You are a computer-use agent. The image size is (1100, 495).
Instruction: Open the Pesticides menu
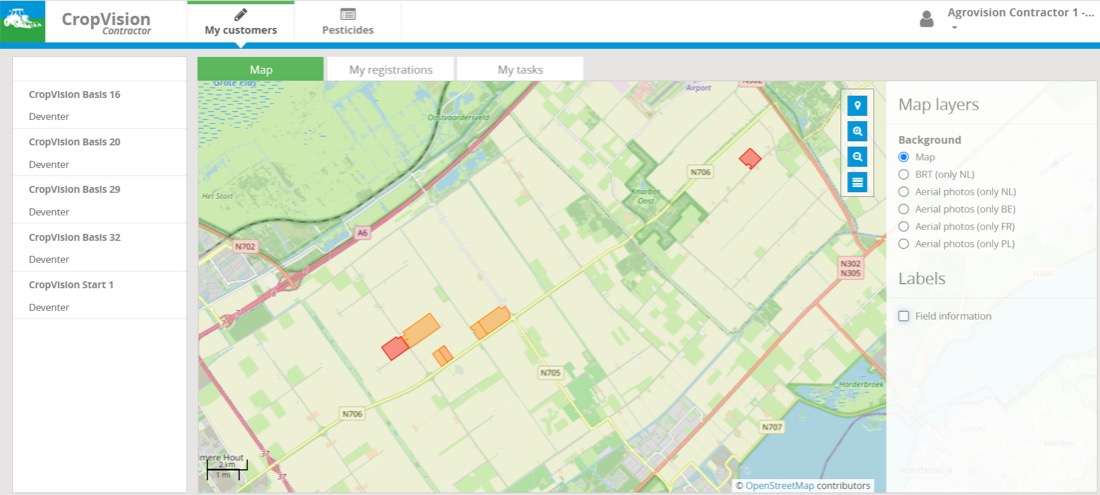(x=348, y=22)
